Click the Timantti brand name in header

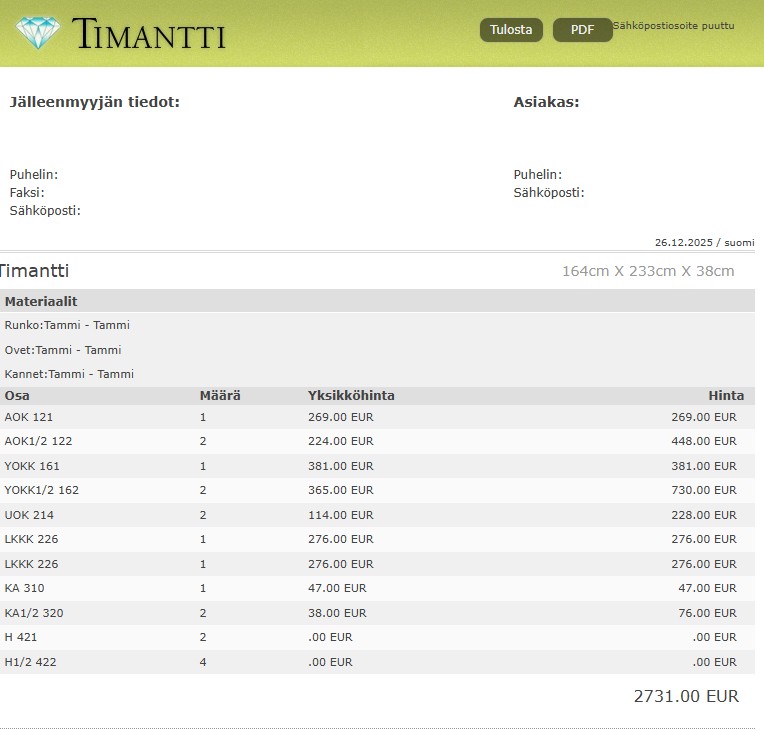pyautogui.click(x=149, y=34)
